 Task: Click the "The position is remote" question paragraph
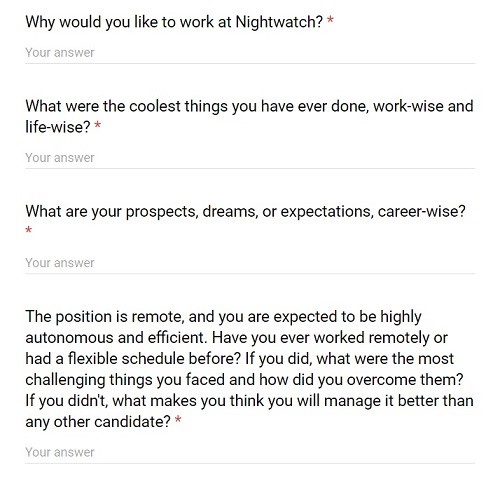249,369
